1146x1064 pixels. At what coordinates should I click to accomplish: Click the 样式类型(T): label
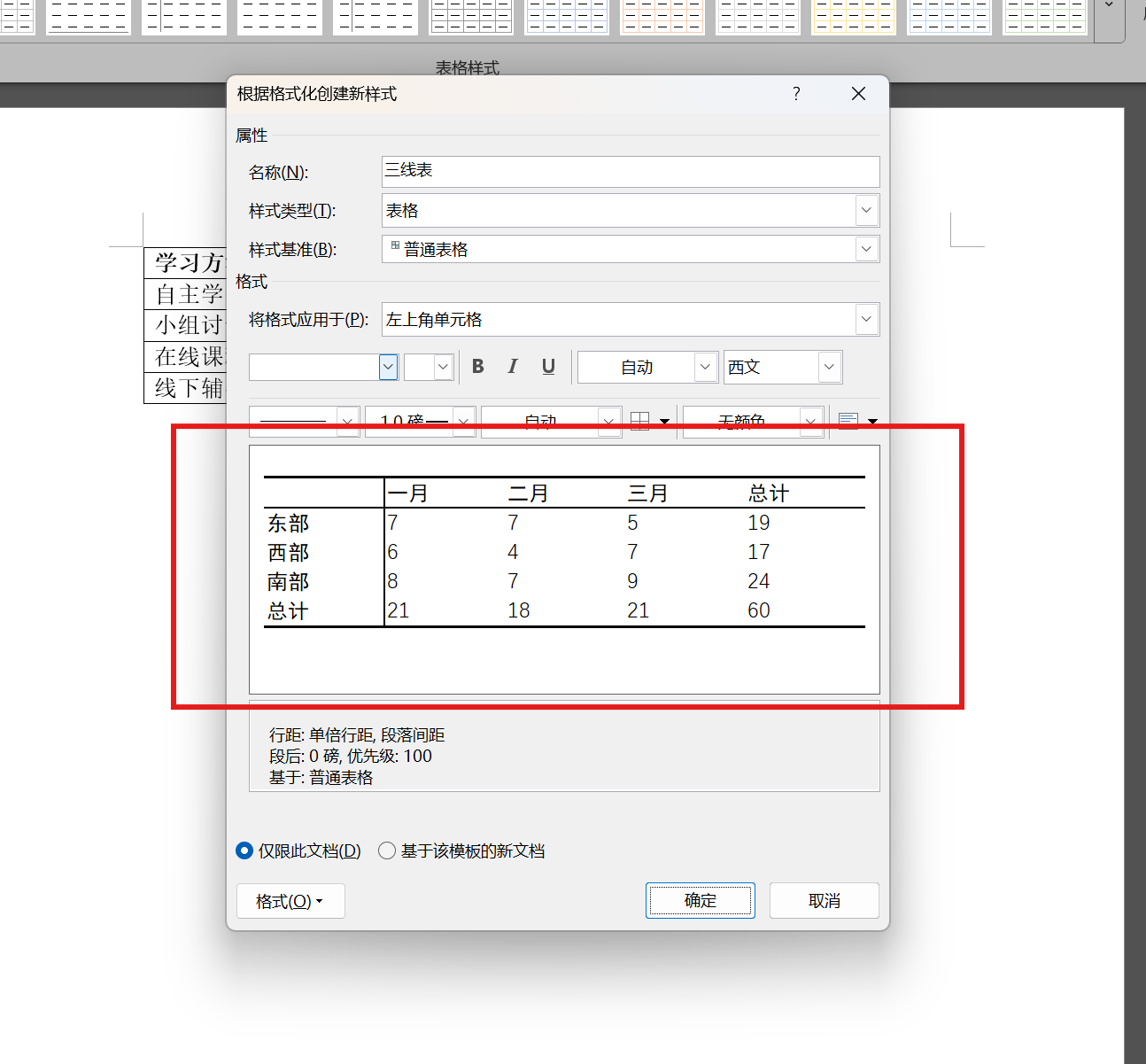point(293,211)
